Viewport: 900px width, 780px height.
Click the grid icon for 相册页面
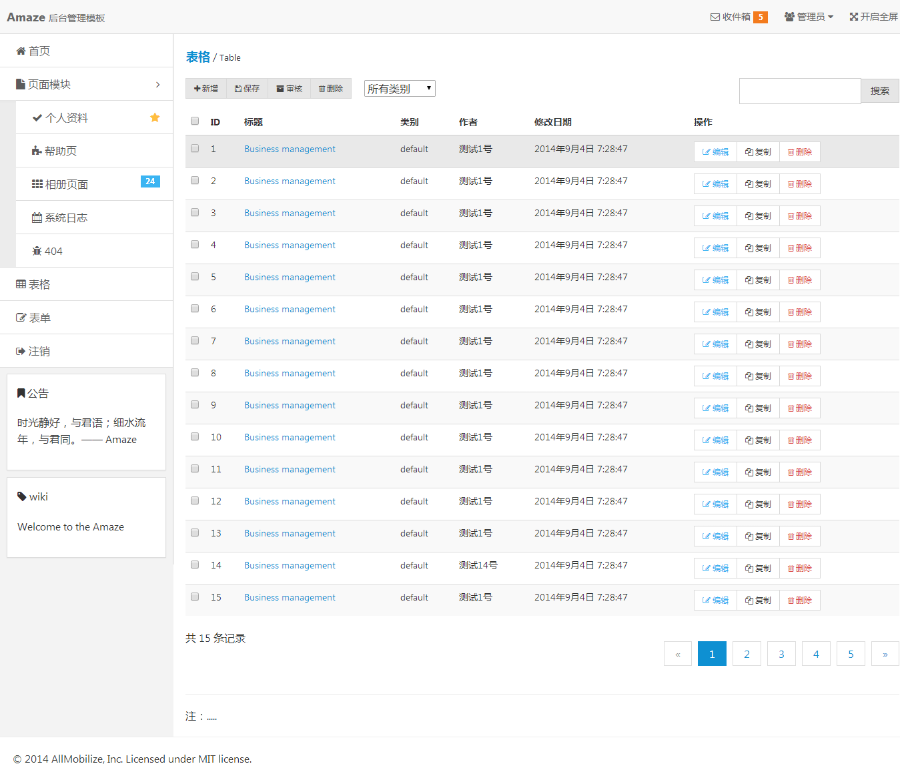pyautogui.click(x=37, y=184)
